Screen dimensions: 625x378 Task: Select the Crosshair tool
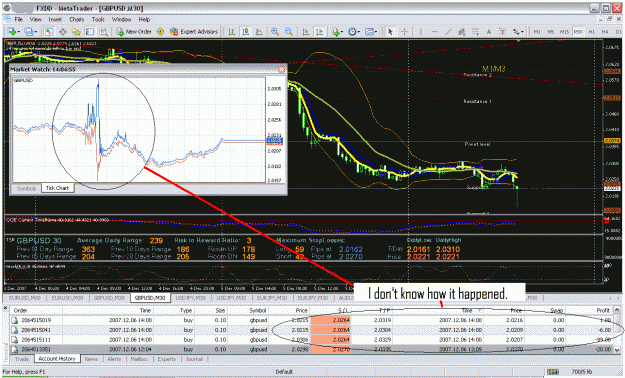(x=404, y=32)
